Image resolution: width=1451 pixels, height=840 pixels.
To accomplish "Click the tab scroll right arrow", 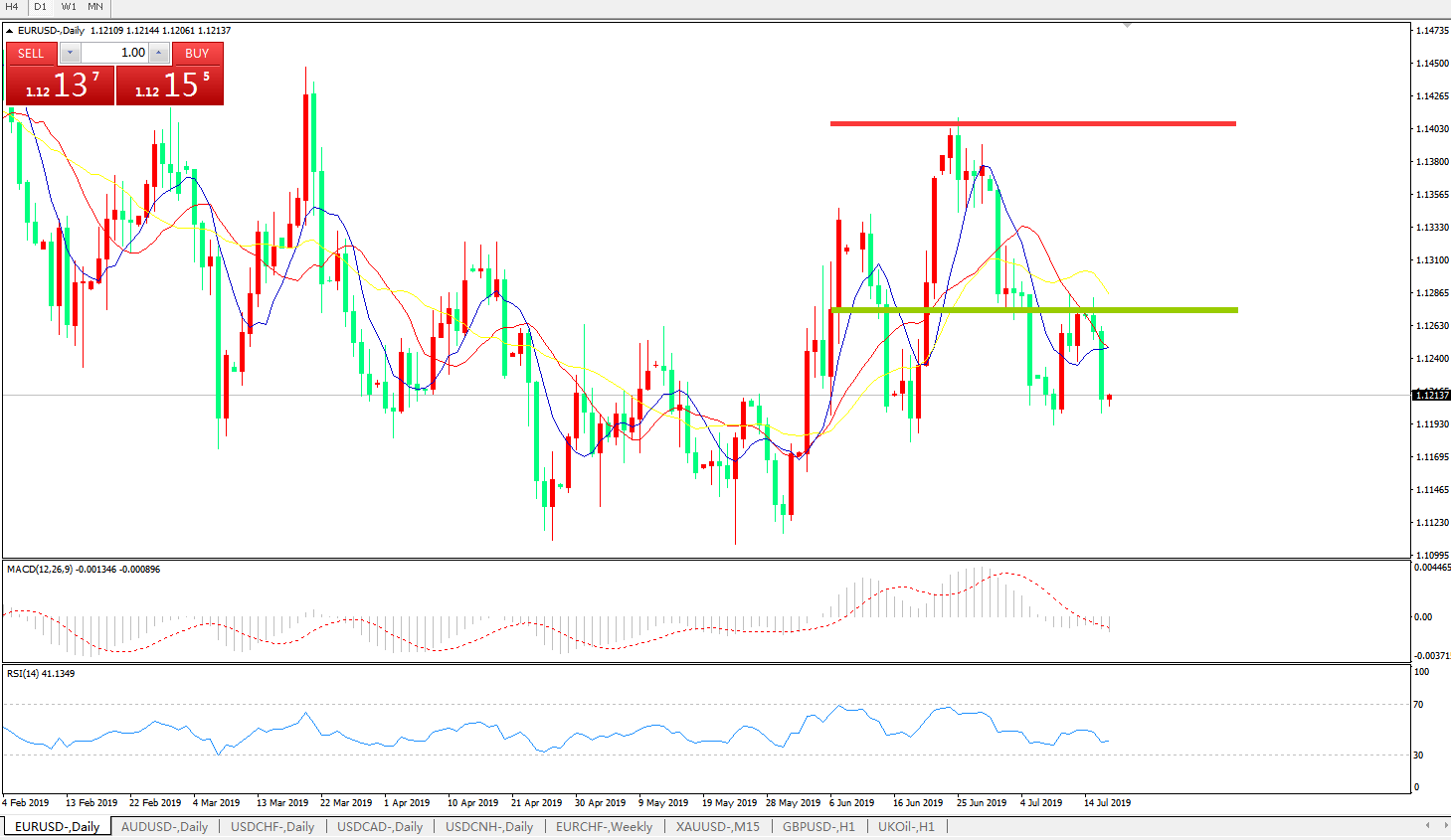I will pos(1443,825).
